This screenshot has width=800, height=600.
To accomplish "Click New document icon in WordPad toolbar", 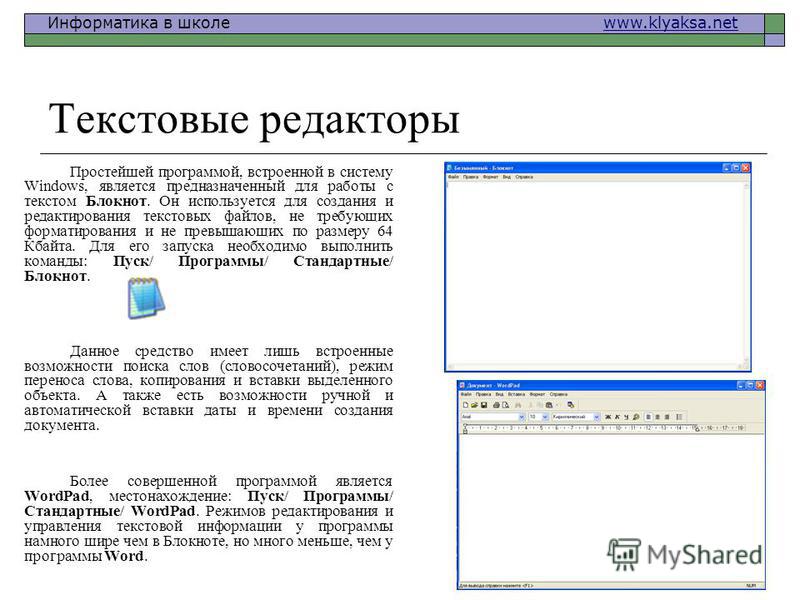I will point(465,405).
